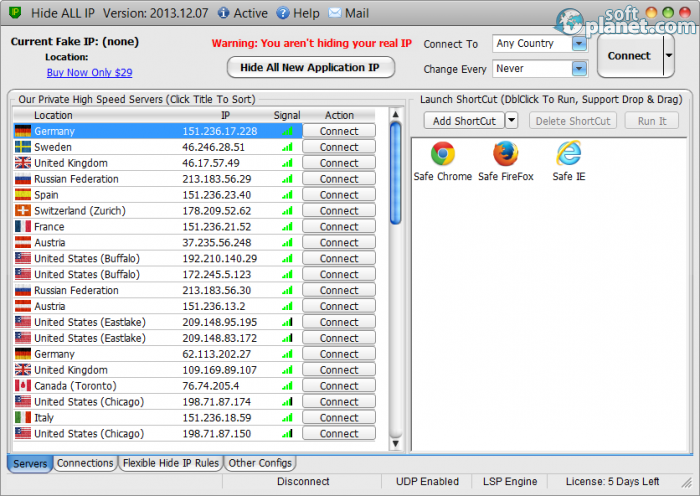
Task: Follow the Buy Now Only $29 link
Action: click(x=89, y=72)
